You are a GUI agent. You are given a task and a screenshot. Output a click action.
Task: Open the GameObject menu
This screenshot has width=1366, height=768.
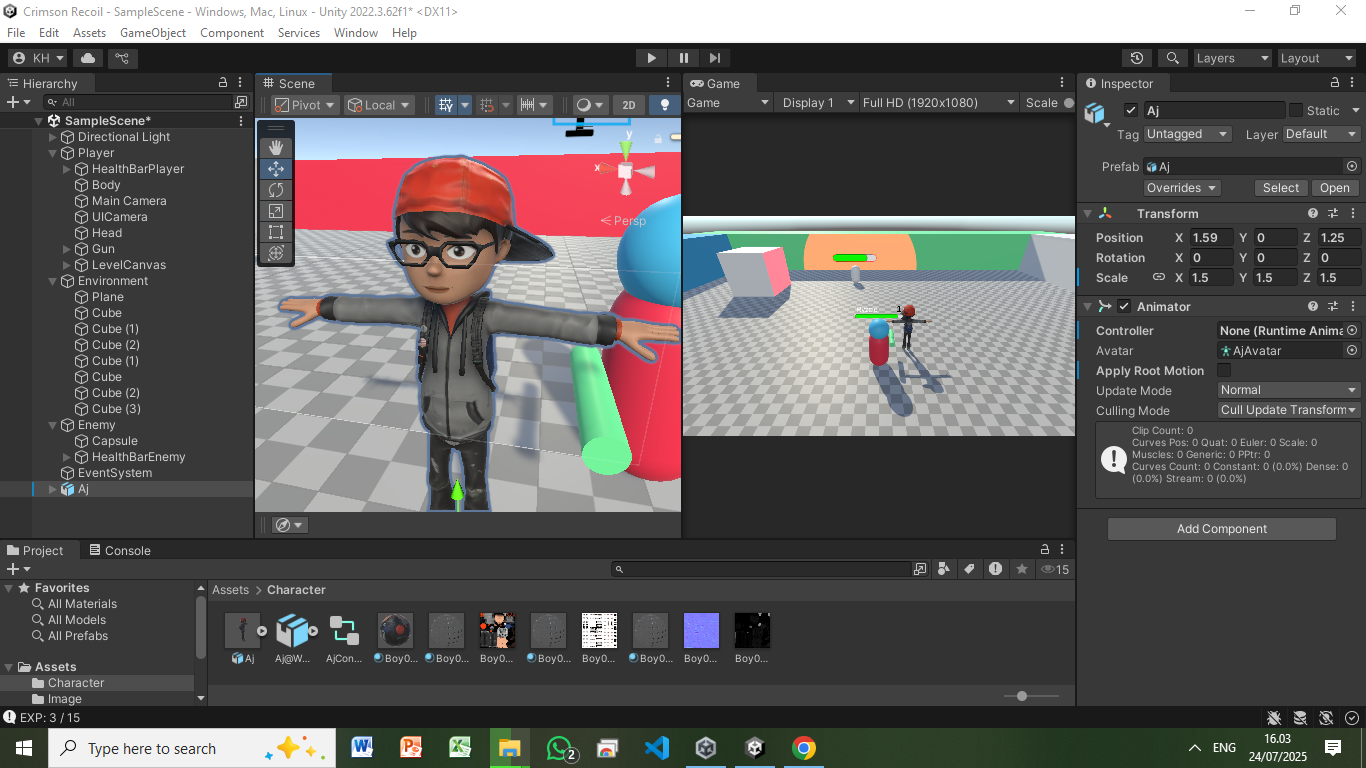(153, 33)
